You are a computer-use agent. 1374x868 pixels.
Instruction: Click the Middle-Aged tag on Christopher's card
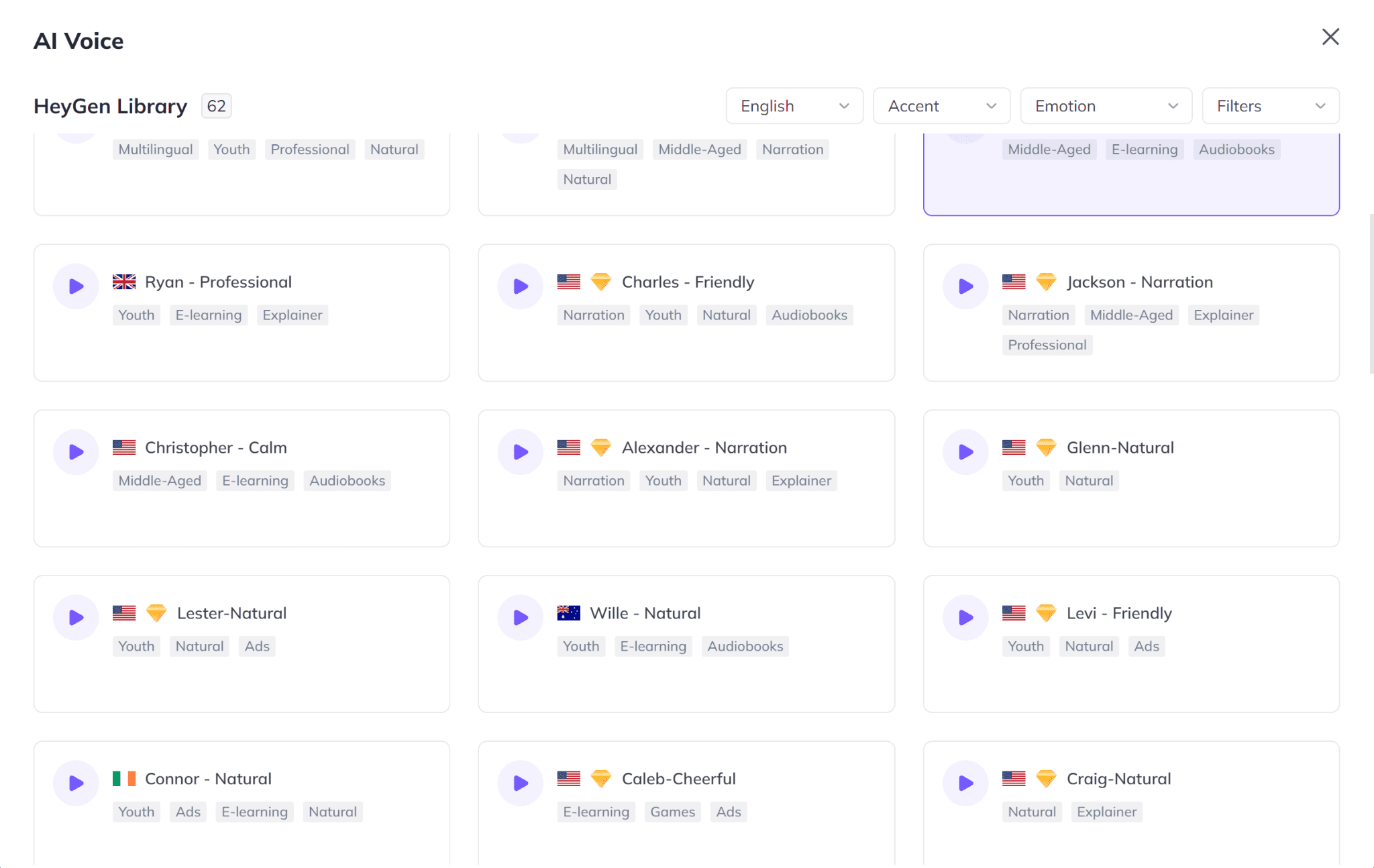point(160,481)
